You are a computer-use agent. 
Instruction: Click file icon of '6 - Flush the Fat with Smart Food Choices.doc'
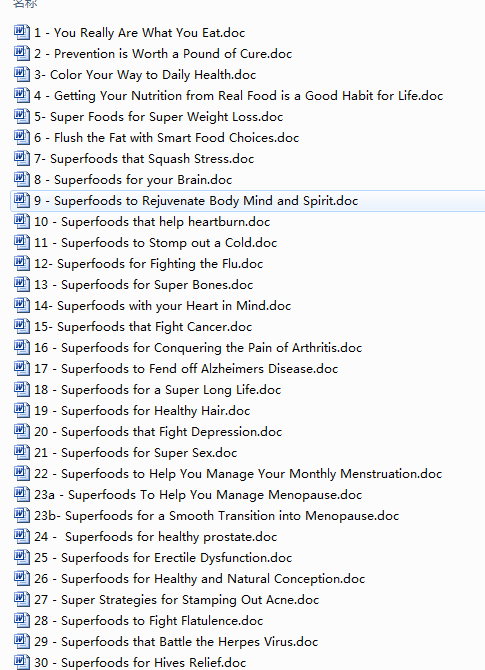(22, 137)
